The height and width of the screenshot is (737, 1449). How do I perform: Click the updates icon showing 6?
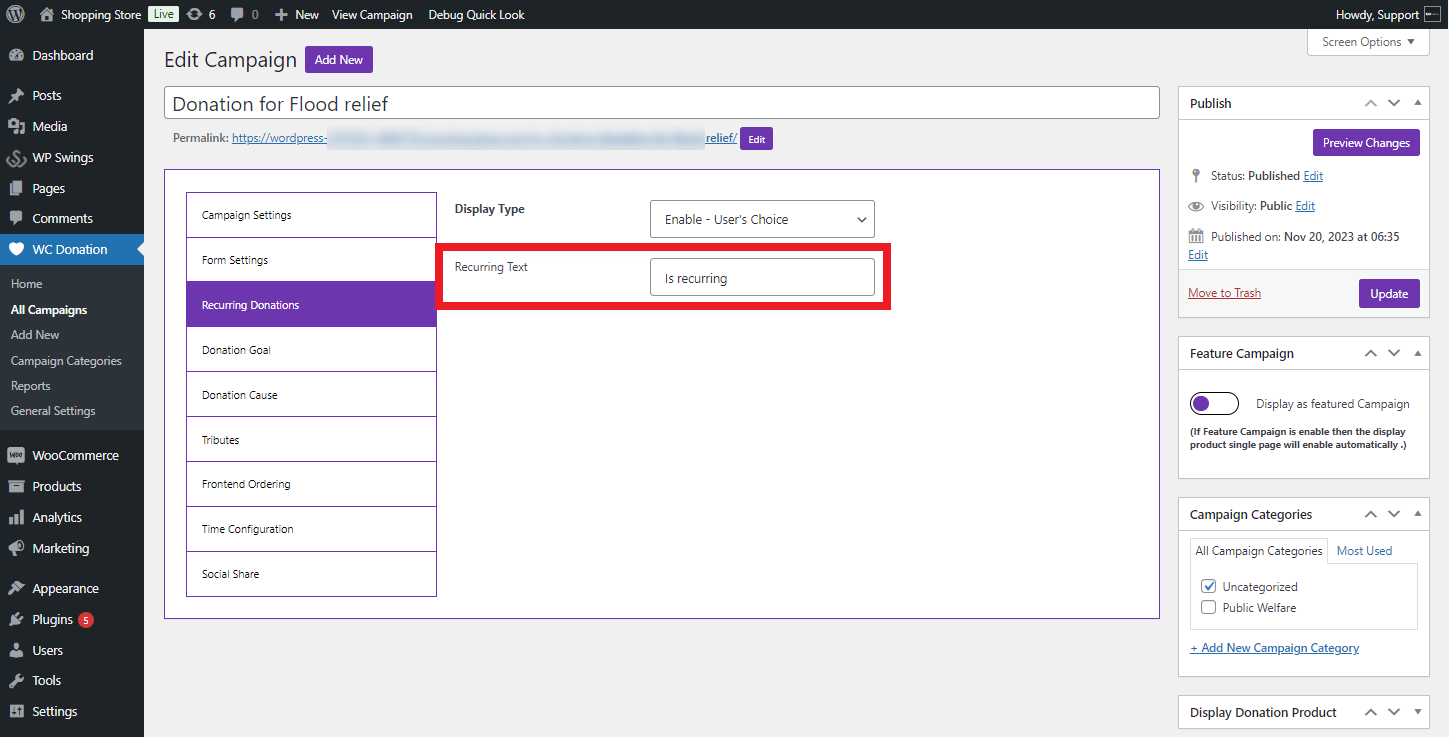(x=194, y=15)
